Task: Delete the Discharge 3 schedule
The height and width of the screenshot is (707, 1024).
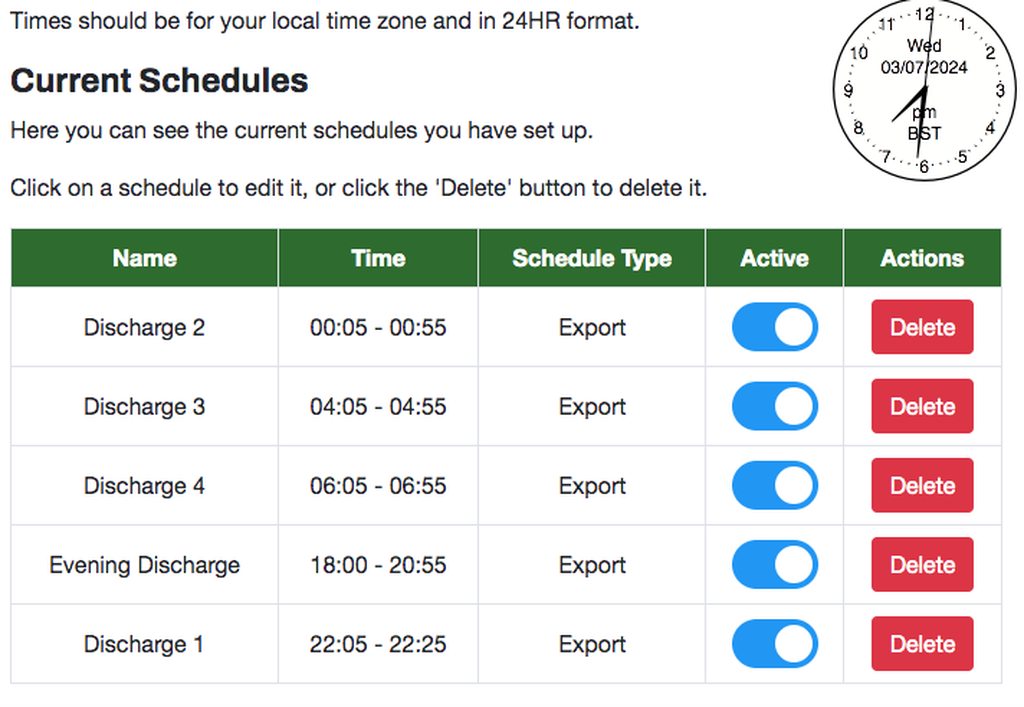Action: tap(921, 407)
